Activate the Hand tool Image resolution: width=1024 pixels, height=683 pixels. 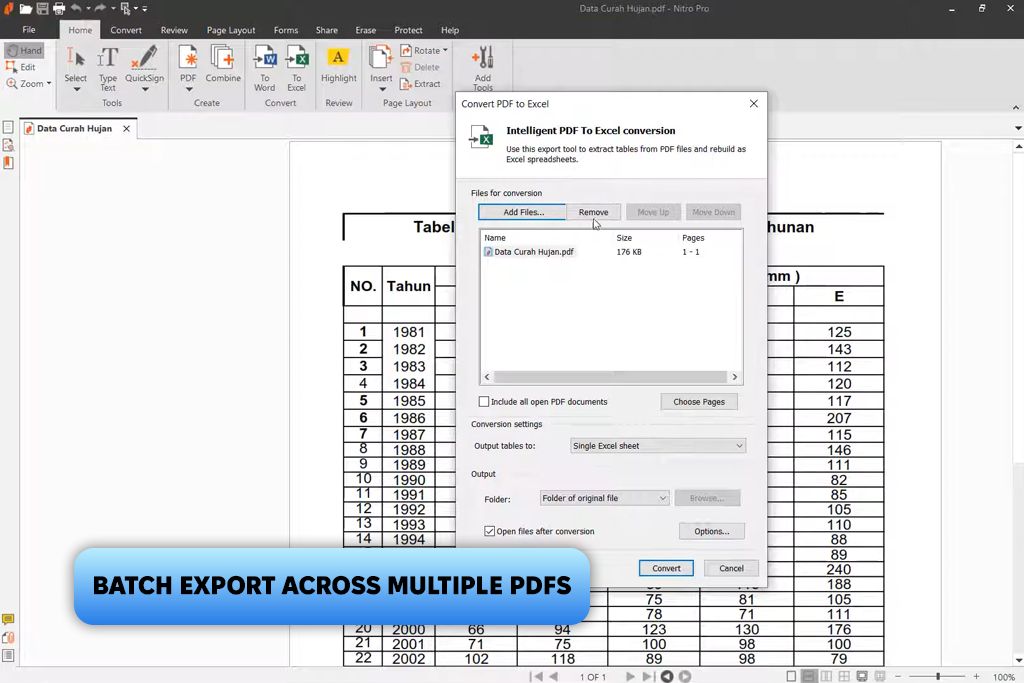coord(24,50)
